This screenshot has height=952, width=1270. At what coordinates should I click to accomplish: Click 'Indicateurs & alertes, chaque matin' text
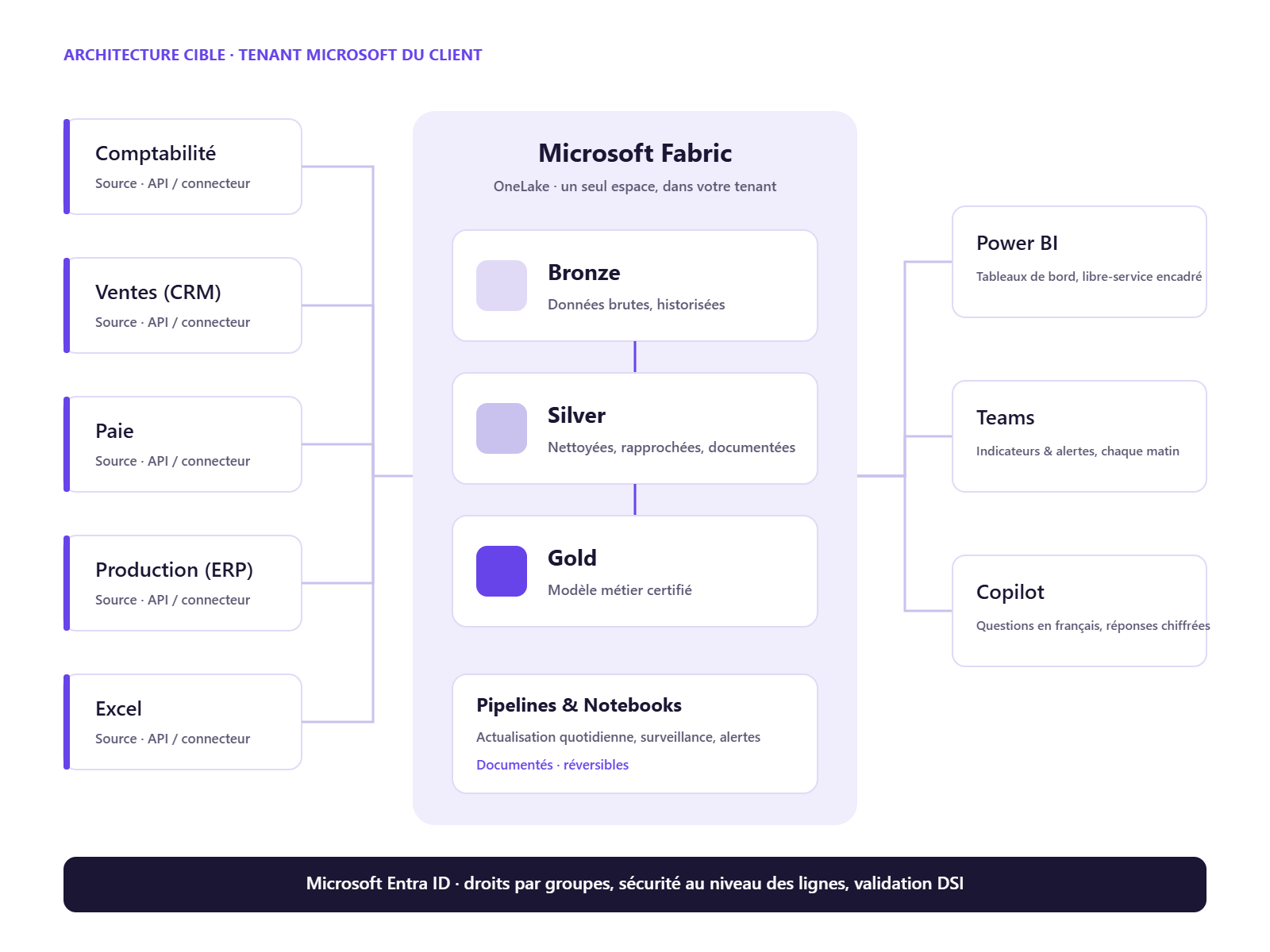pyautogui.click(x=1078, y=451)
